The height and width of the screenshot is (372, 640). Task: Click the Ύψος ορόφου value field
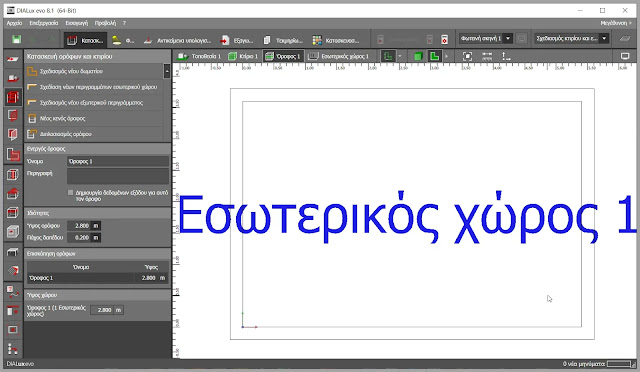[x=80, y=225]
